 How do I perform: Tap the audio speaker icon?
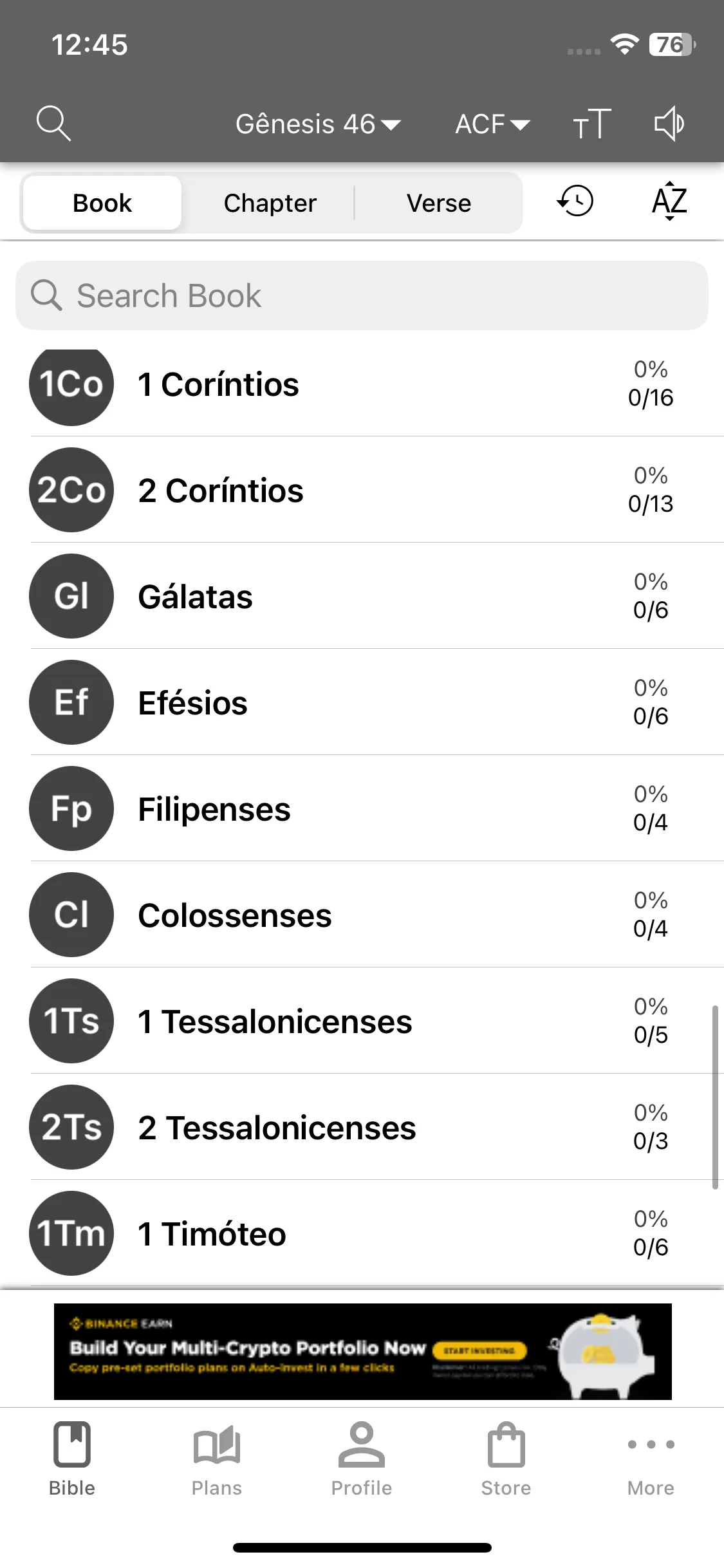pyautogui.click(x=669, y=124)
